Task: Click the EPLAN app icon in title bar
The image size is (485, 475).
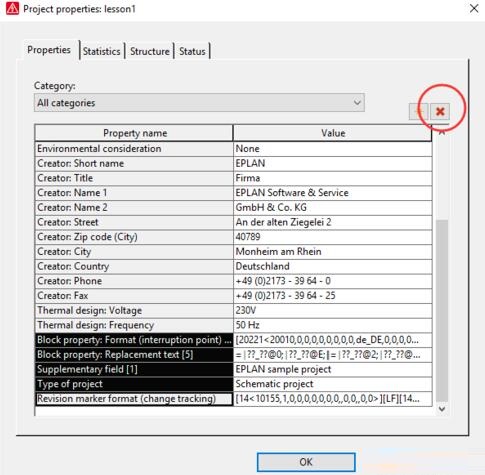Action: pyautogui.click(x=12, y=8)
